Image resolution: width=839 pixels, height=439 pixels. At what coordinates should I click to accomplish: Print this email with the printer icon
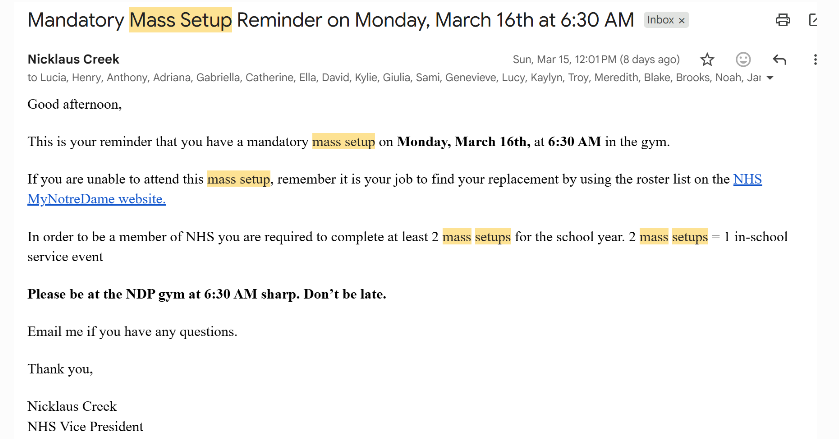(x=783, y=20)
